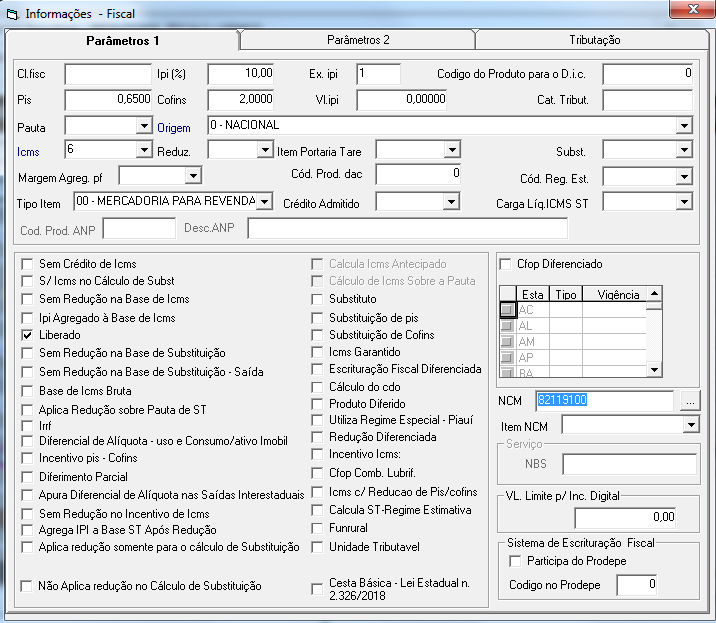Select the Parâmetros 1 tab
The image size is (716, 623).
(x=122, y=41)
